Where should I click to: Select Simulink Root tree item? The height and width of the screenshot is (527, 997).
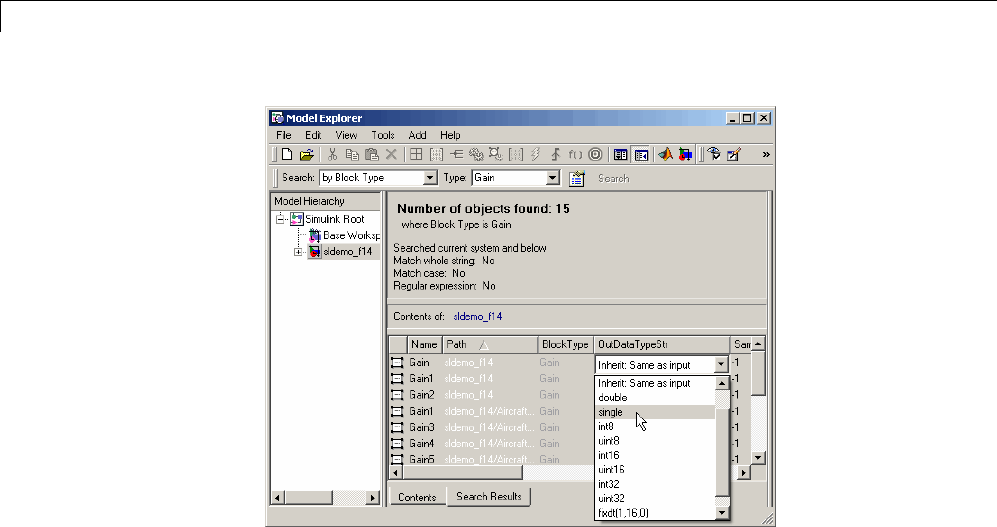327,219
